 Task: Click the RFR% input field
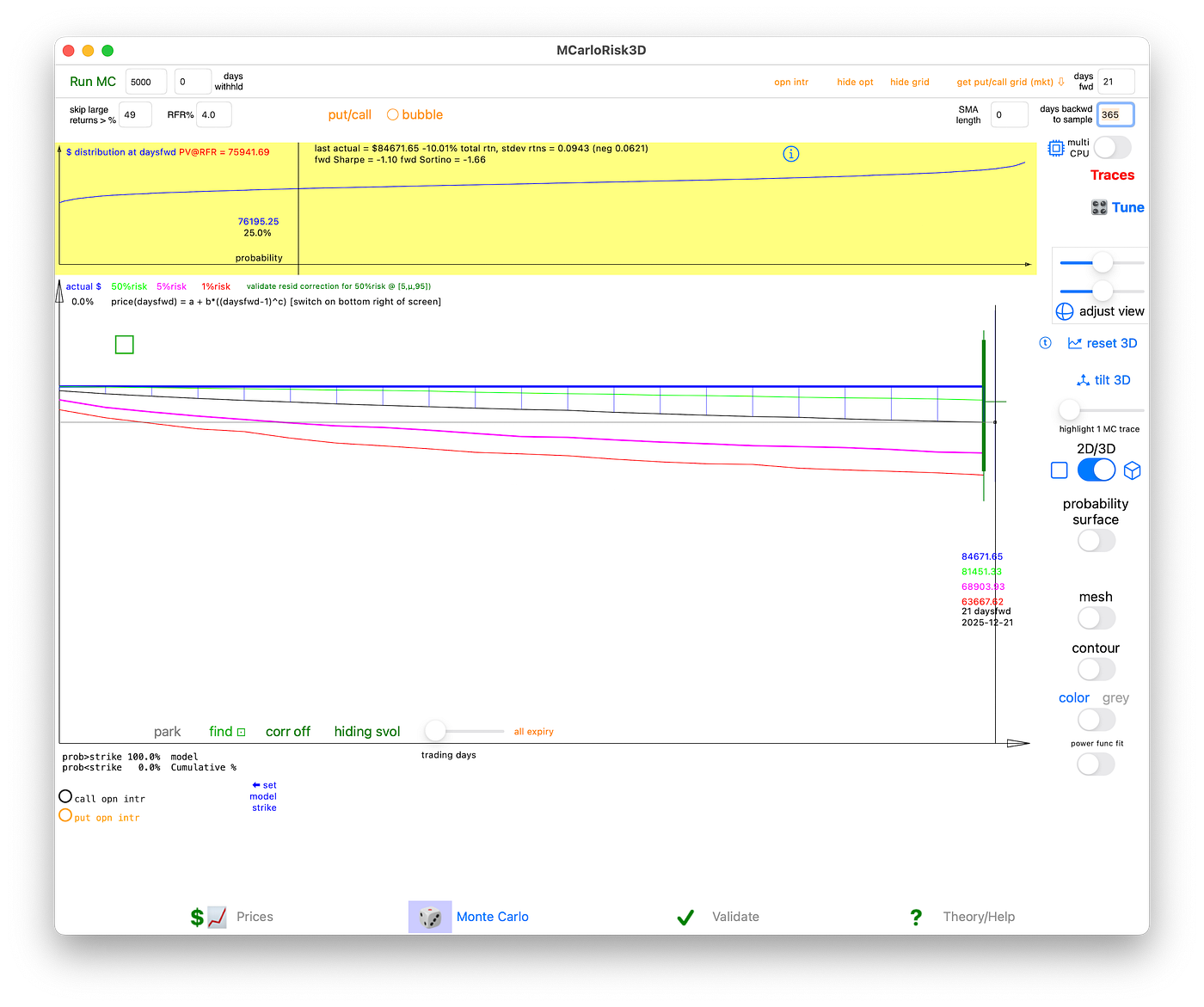214,114
